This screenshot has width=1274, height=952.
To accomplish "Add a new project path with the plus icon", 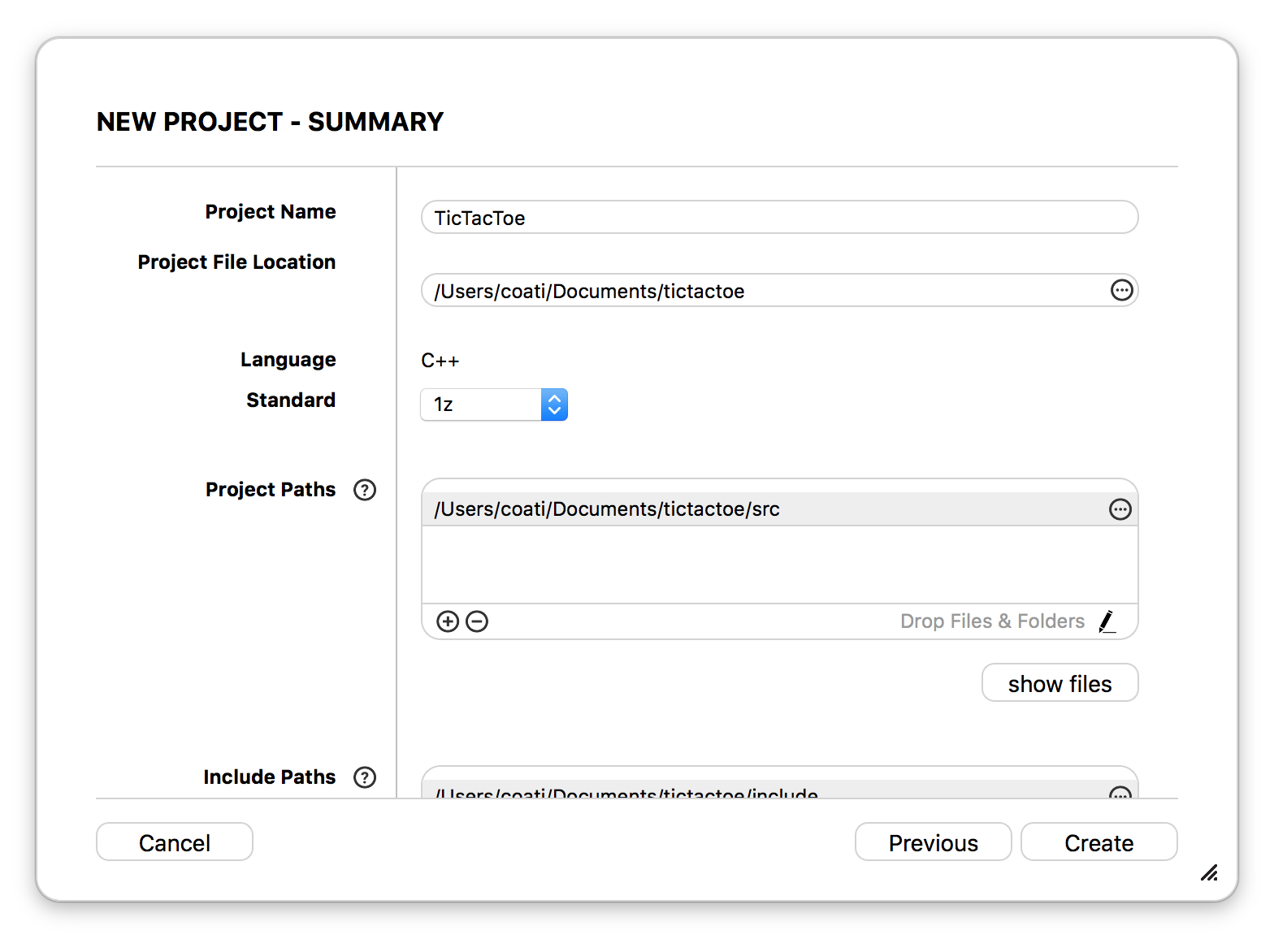I will point(448,621).
